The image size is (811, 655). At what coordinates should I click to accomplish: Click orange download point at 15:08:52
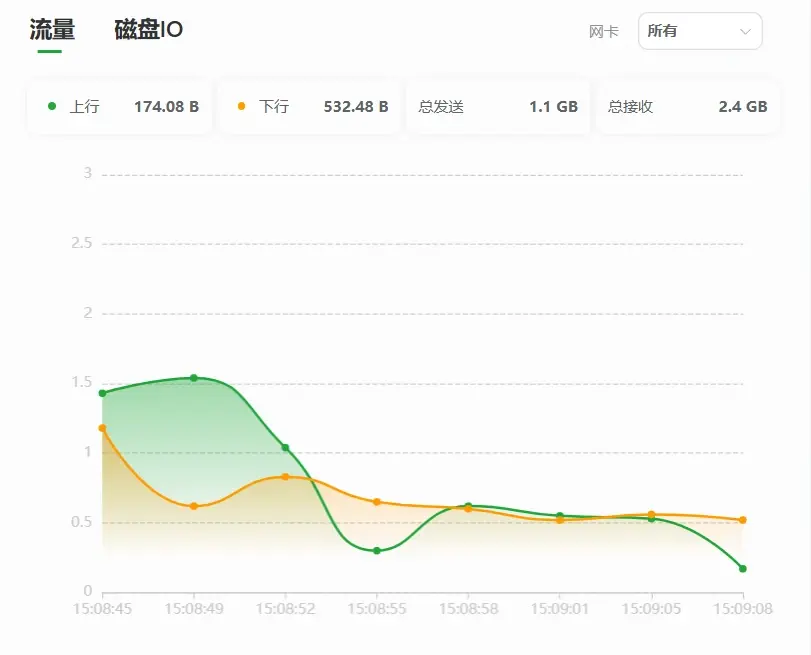[285, 477]
